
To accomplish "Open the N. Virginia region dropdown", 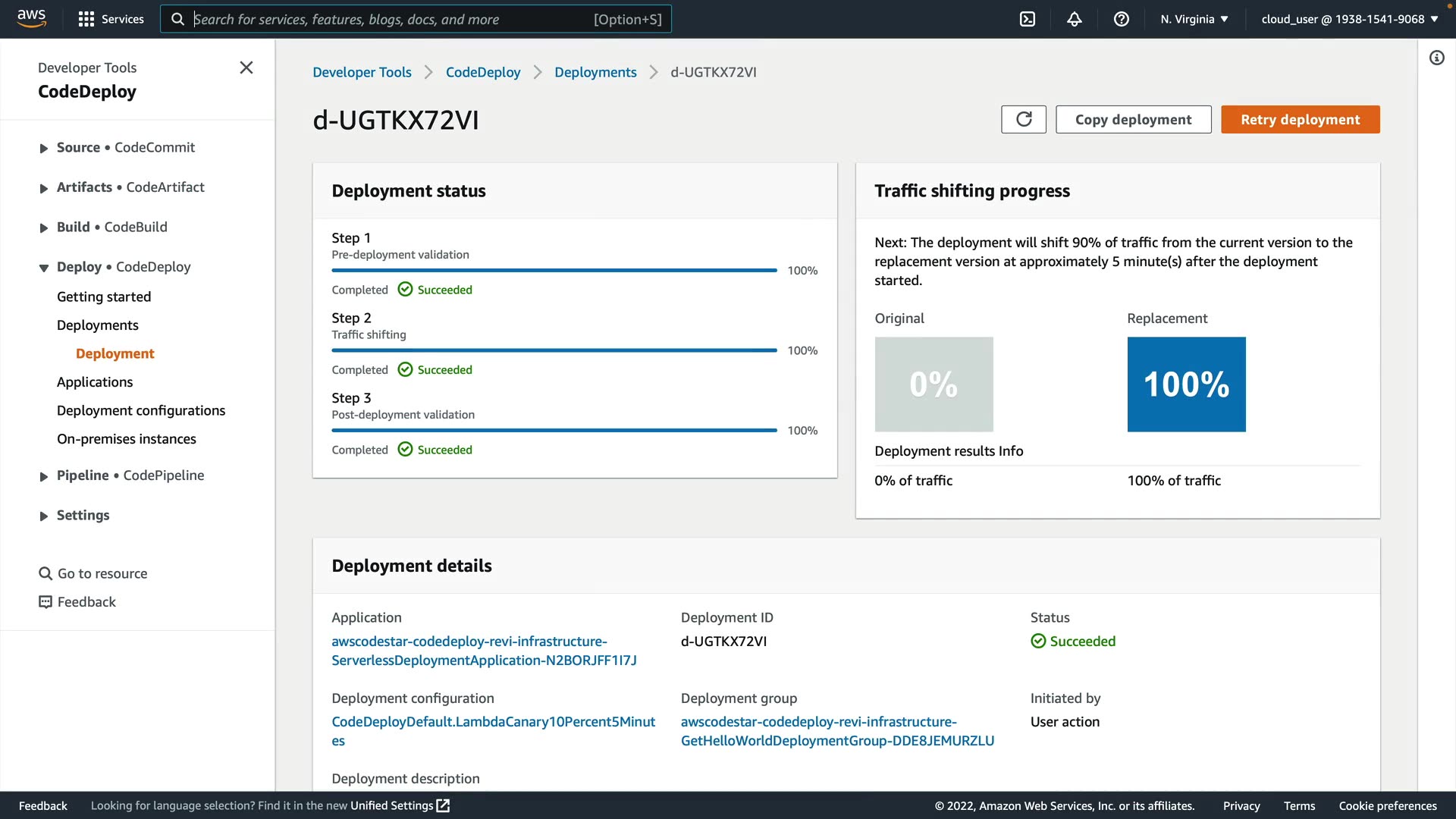I will 1194,19.
